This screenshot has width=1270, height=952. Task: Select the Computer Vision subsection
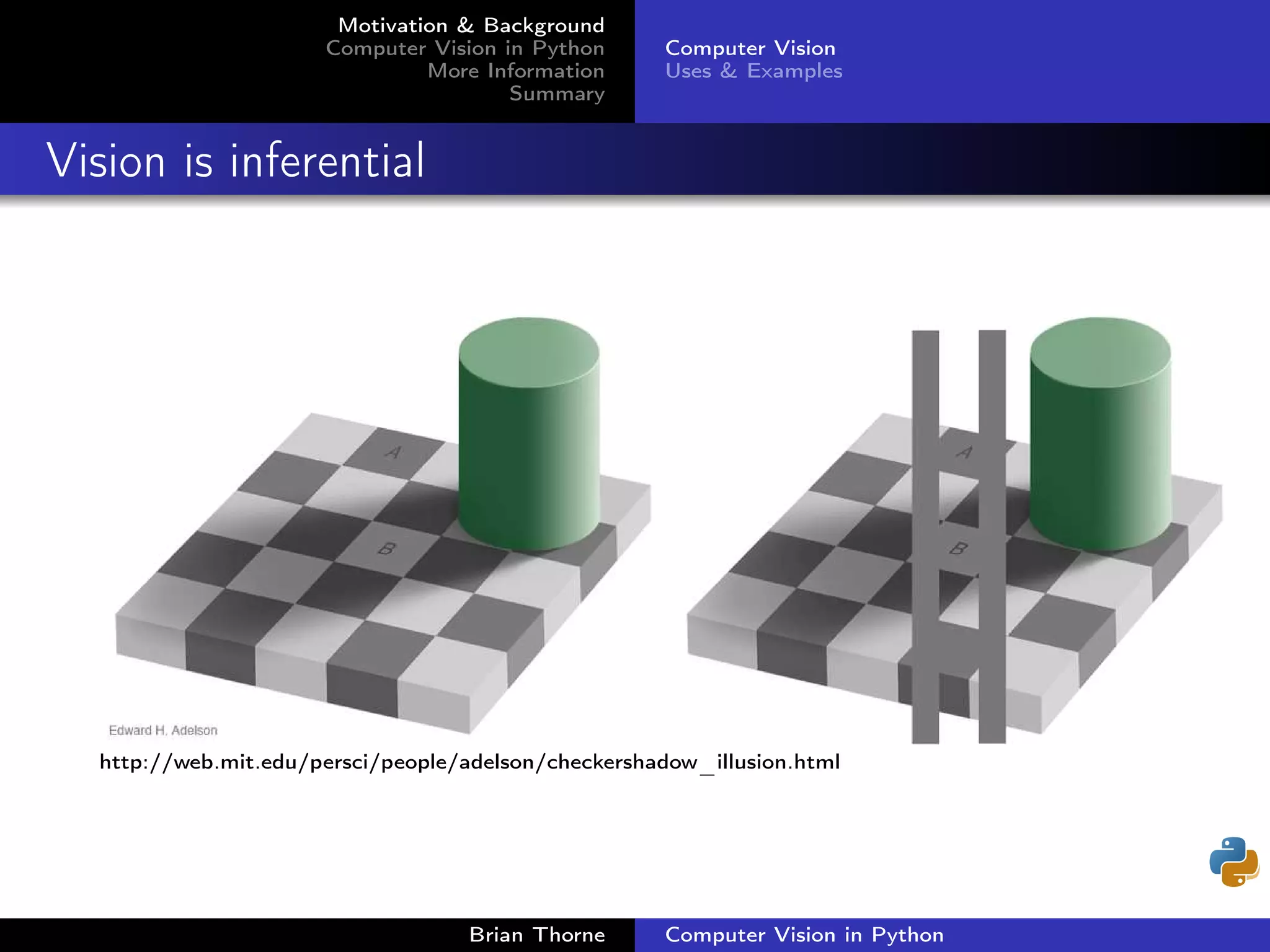(750, 48)
